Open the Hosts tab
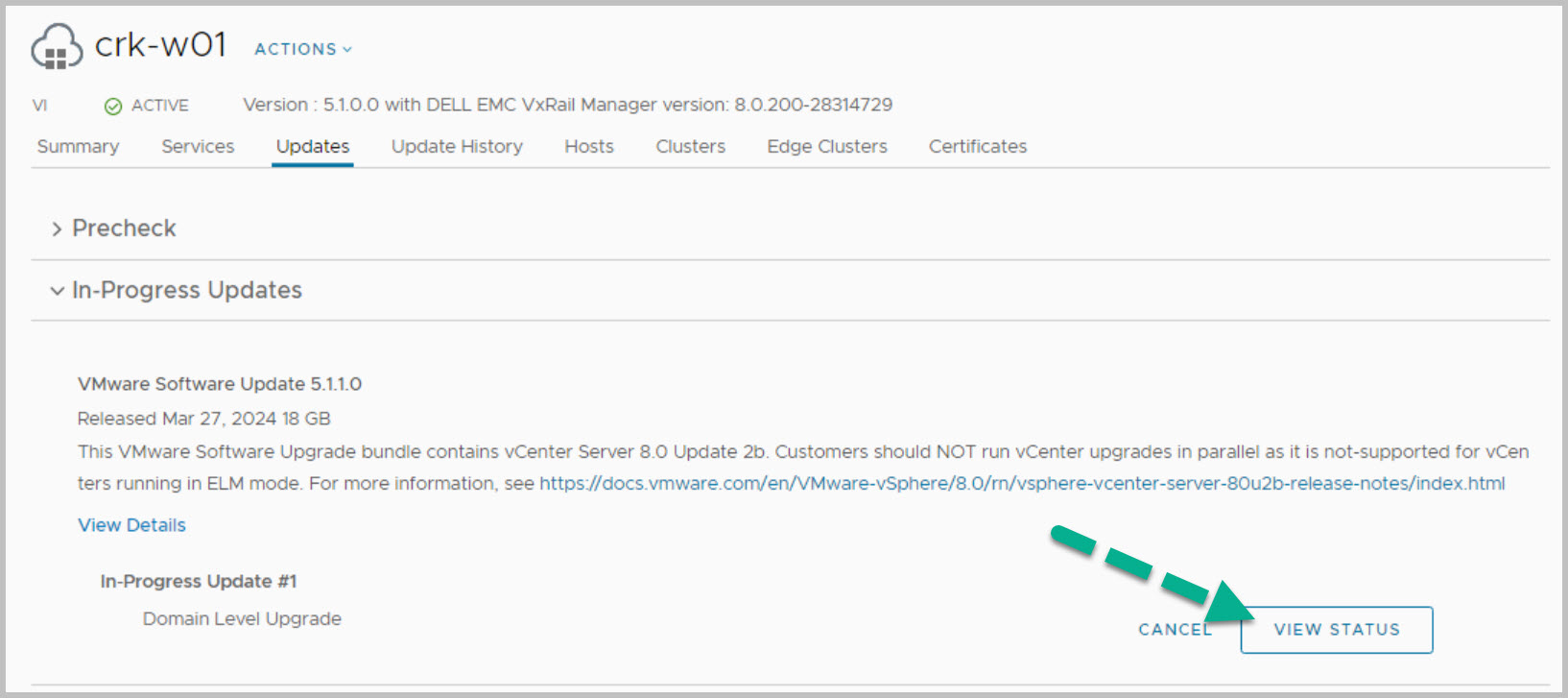 589,146
